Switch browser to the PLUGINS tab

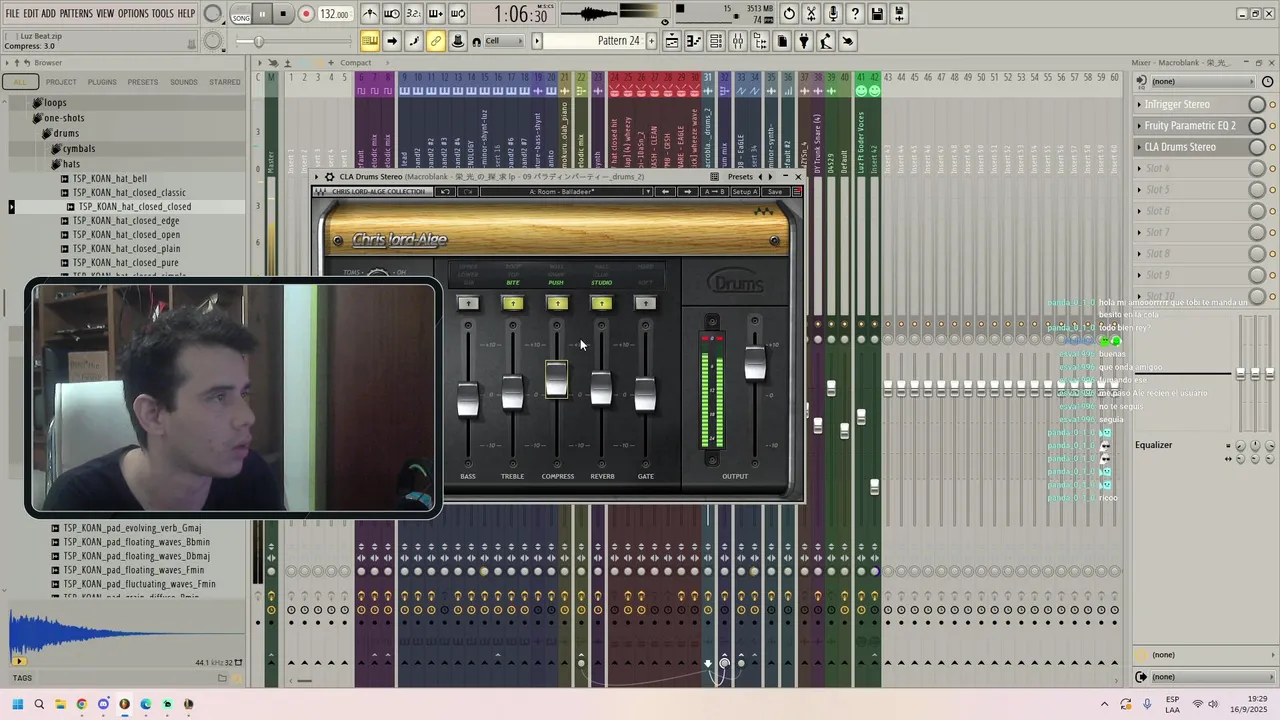click(x=102, y=82)
